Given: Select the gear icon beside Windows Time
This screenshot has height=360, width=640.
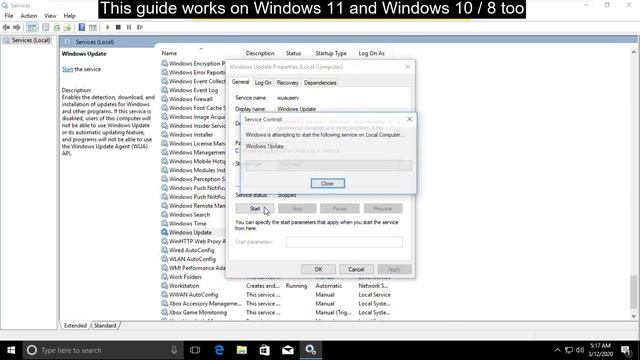Looking at the screenshot, I should tap(164, 224).
